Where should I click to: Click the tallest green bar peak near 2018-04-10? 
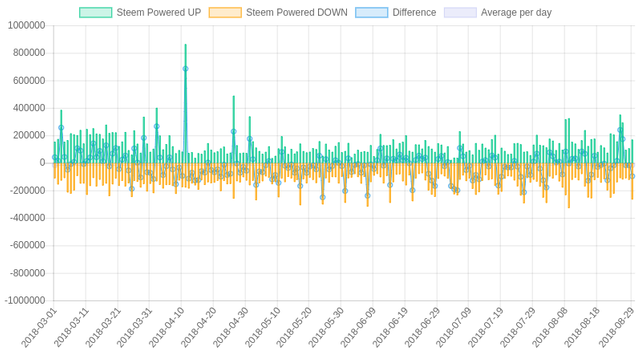185,46
